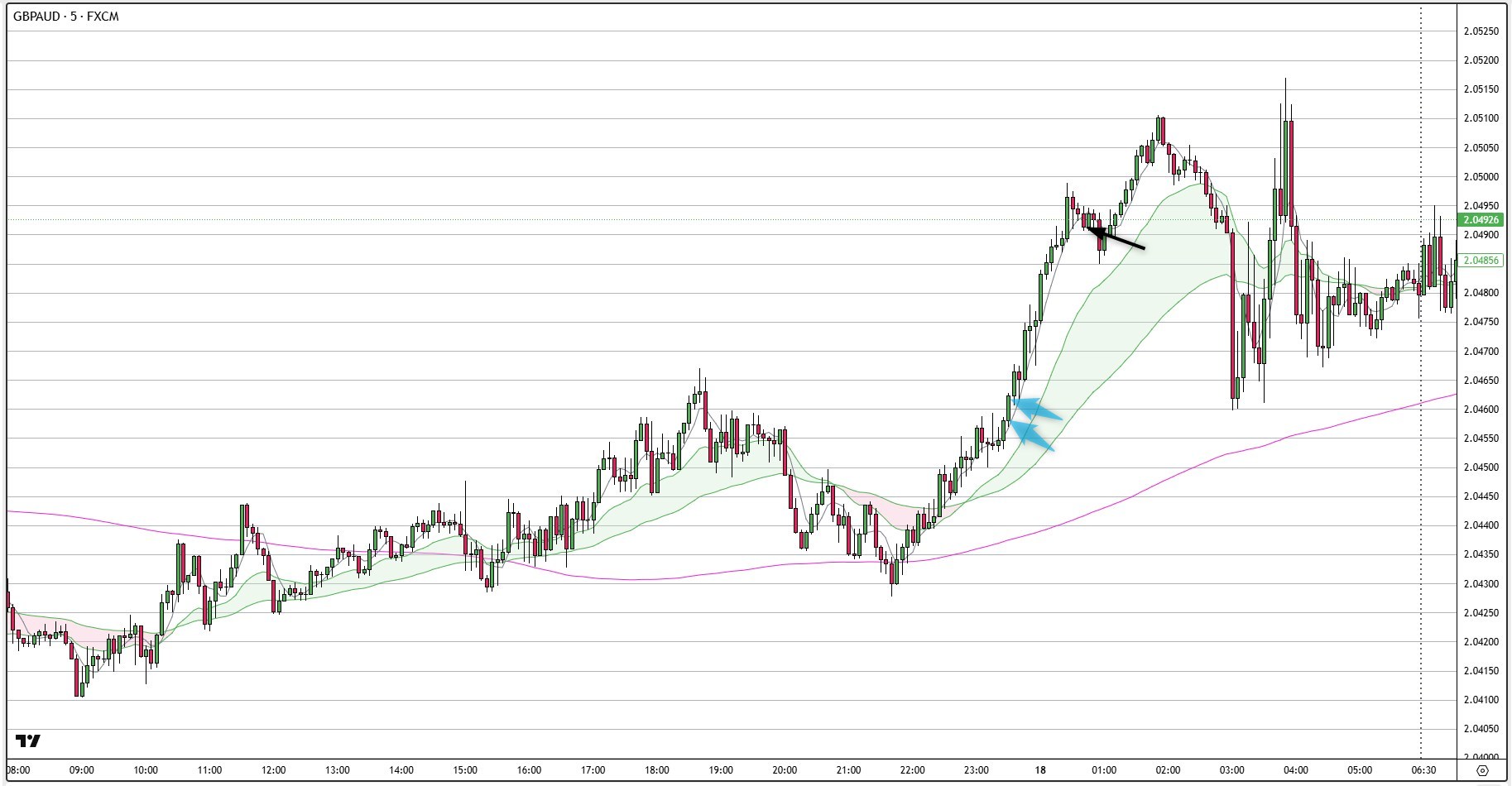The width and height of the screenshot is (1512, 786).
Task: Select the black arrow annotation
Action: coord(1116,237)
